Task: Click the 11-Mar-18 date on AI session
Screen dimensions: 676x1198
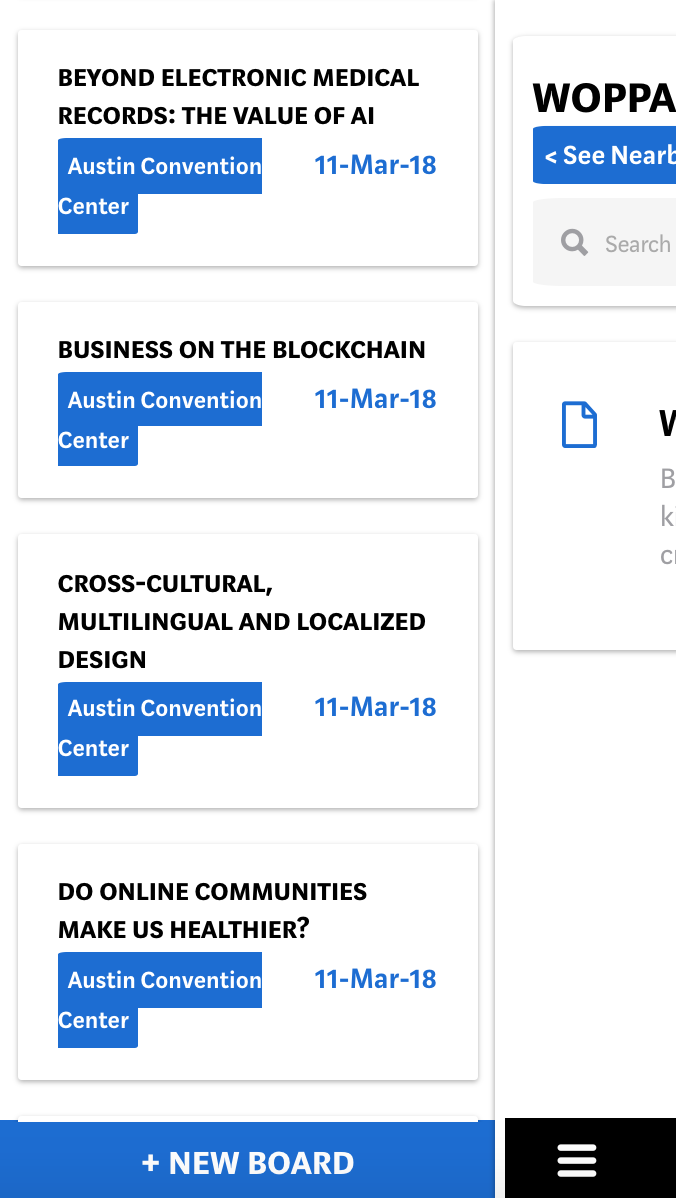Action: click(x=375, y=165)
